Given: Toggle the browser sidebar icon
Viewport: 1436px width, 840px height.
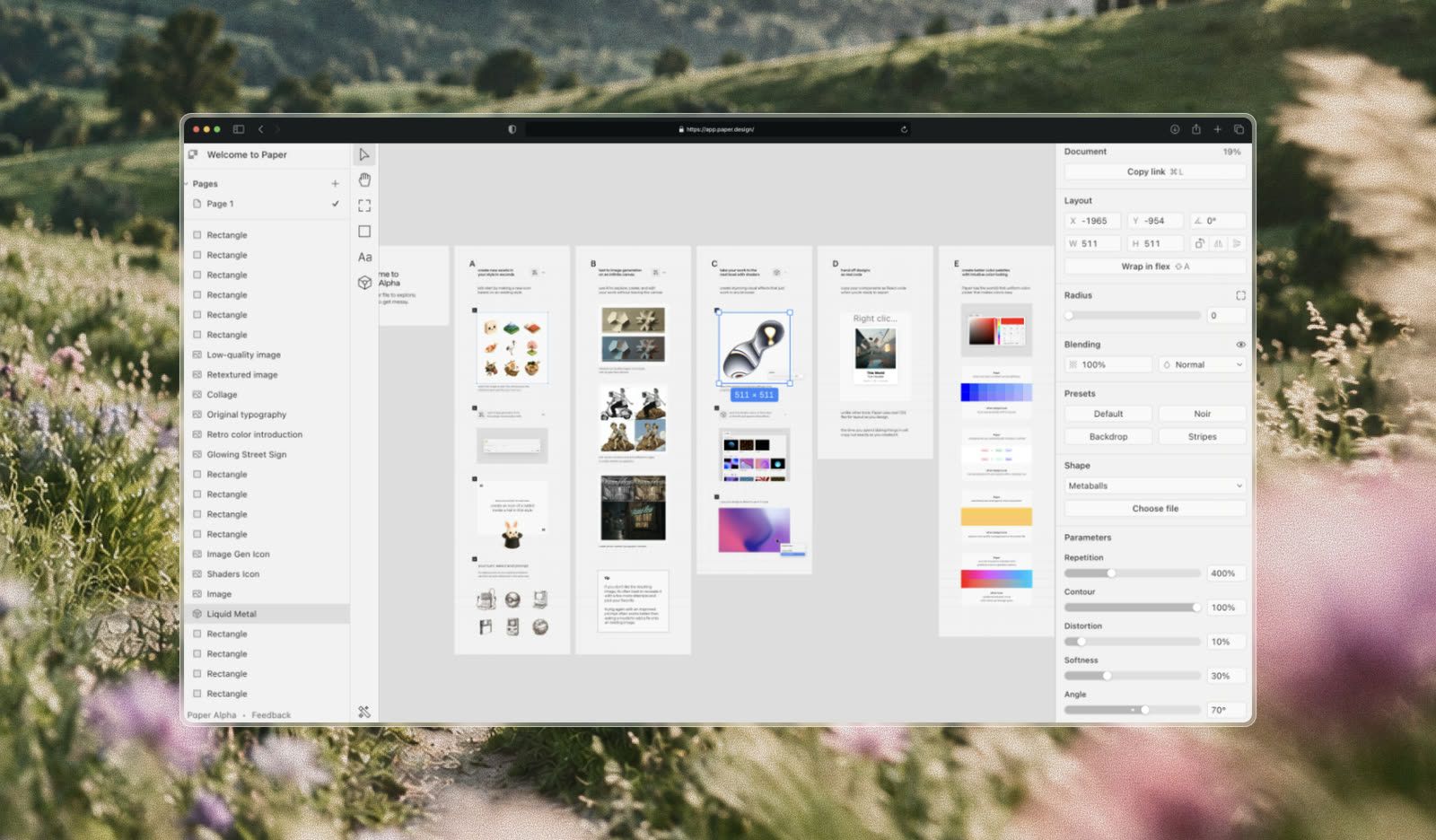Looking at the screenshot, I should [x=239, y=129].
